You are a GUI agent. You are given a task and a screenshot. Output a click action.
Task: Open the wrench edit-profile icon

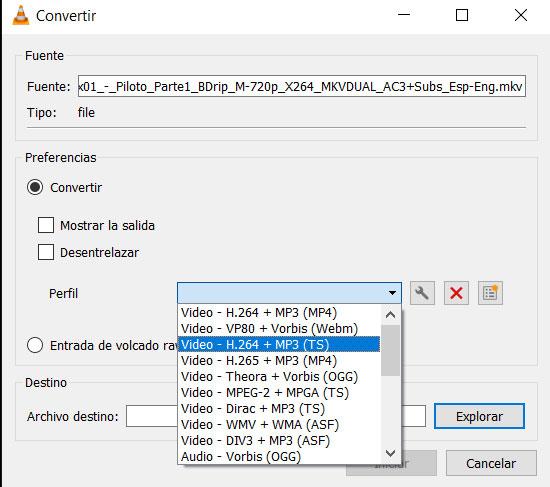pyautogui.click(x=422, y=293)
